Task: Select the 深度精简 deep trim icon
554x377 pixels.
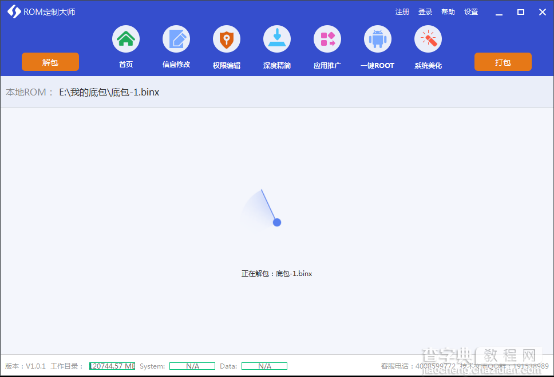Action: click(x=277, y=39)
